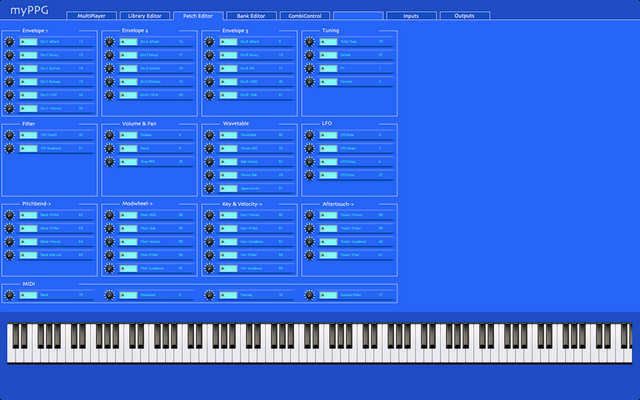This screenshot has width=640, height=400.
Task: Click the Env1 Sustain knob
Action: pos(9,68)
